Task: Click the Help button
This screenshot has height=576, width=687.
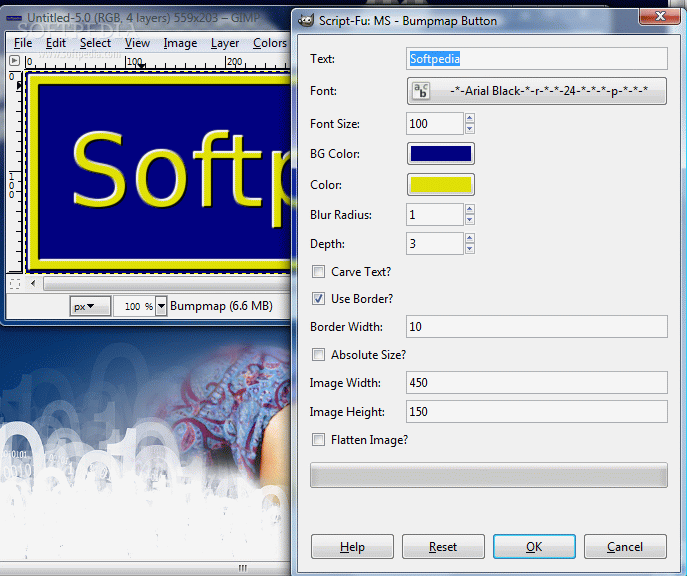Action: (x=352, y=546)
